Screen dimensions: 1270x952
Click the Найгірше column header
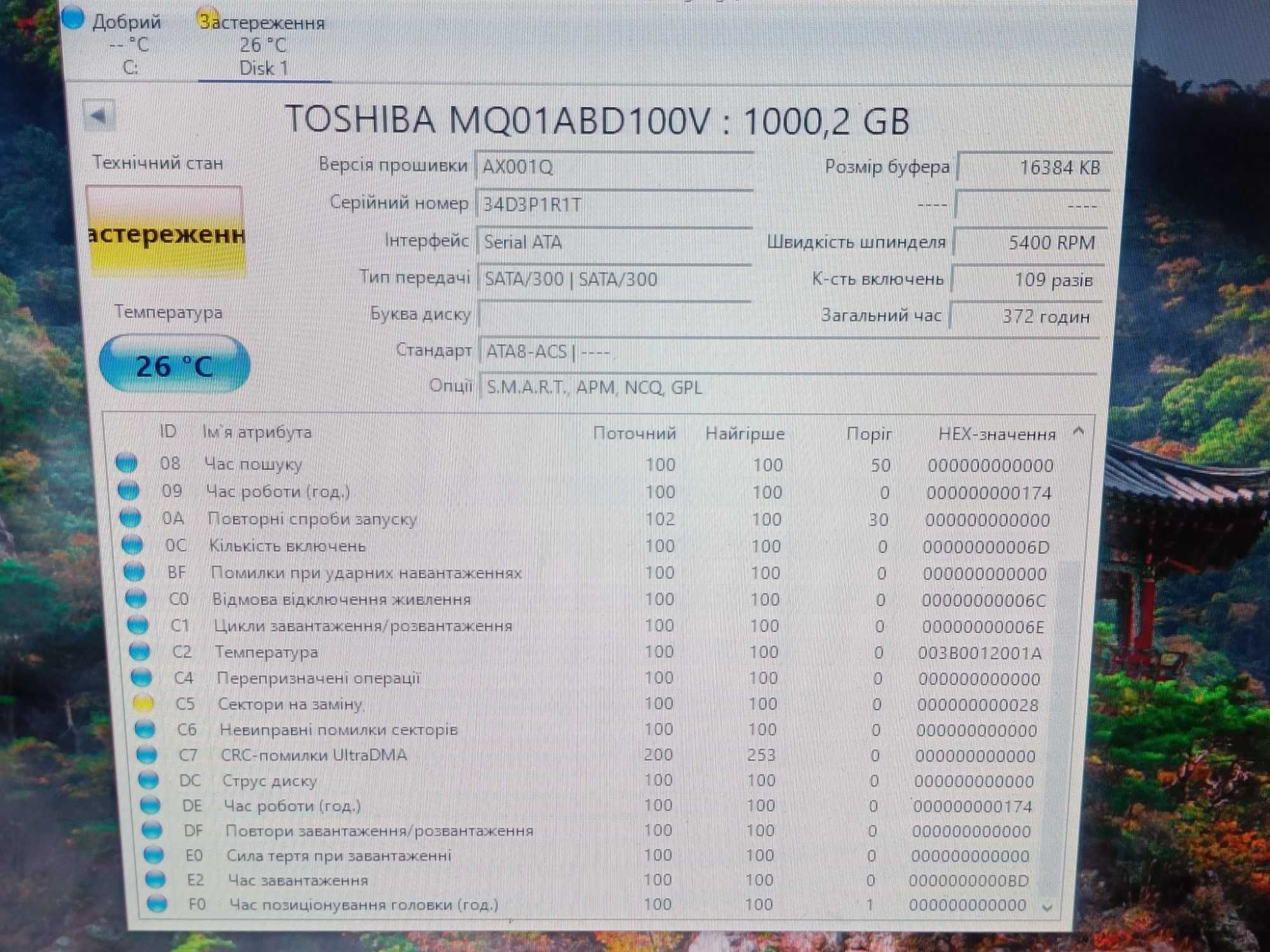click(745, 434)
